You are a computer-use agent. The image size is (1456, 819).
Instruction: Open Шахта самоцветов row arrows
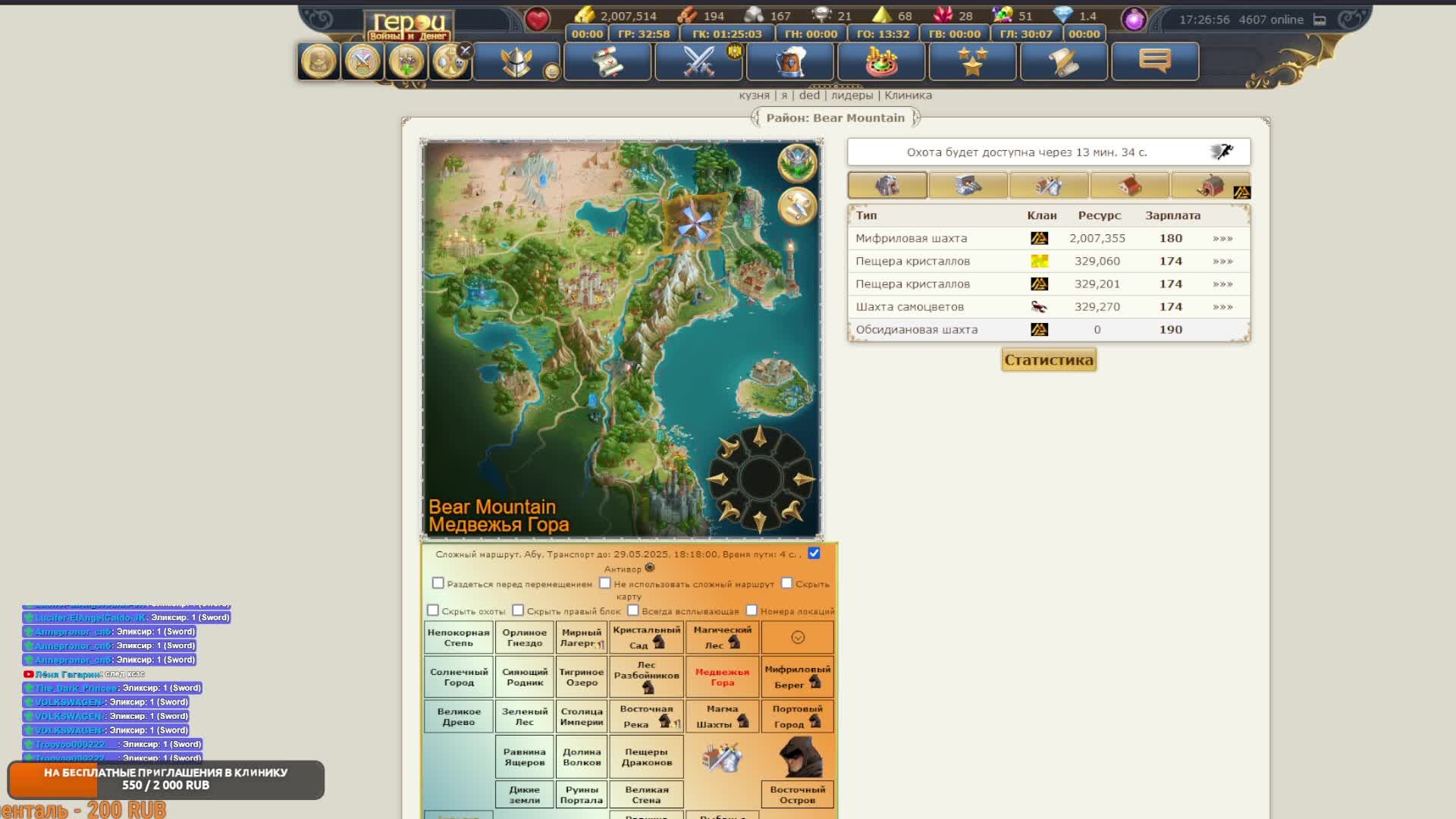coord(1222,306)
